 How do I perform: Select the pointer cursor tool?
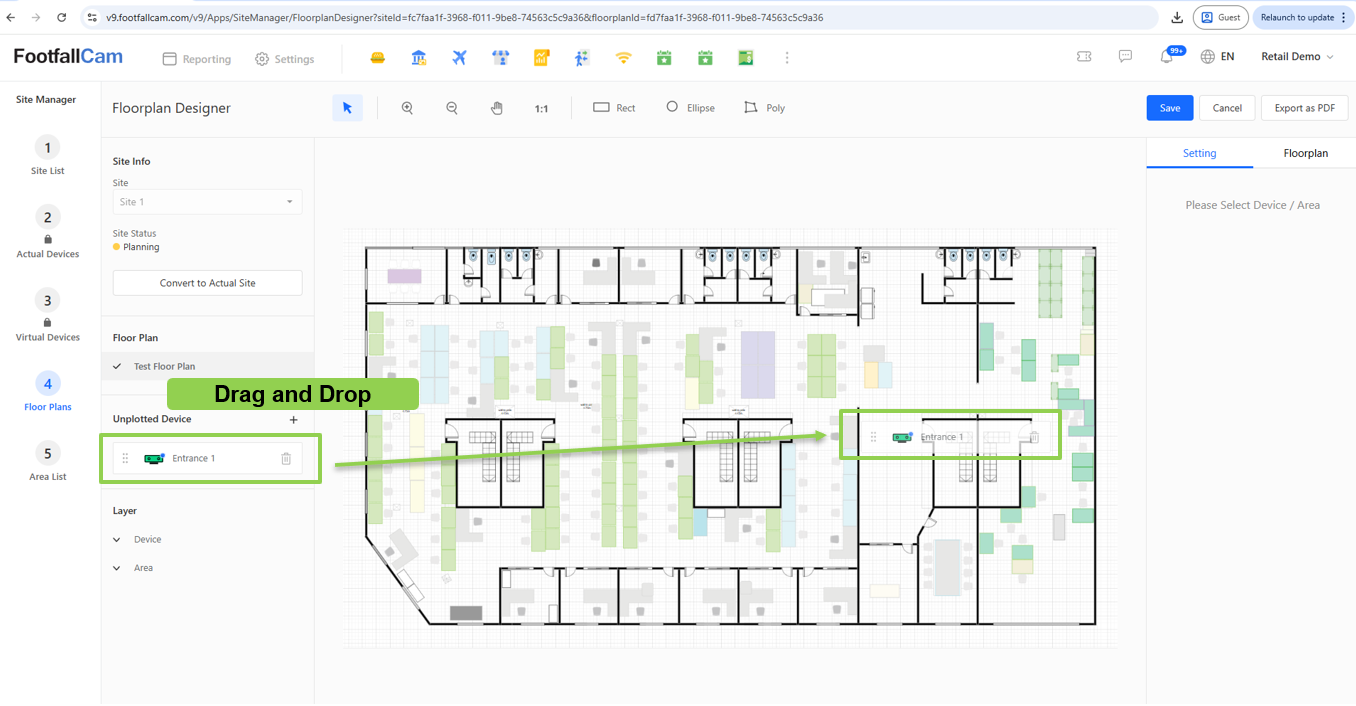pyautogui.click(x=347, y=108)
